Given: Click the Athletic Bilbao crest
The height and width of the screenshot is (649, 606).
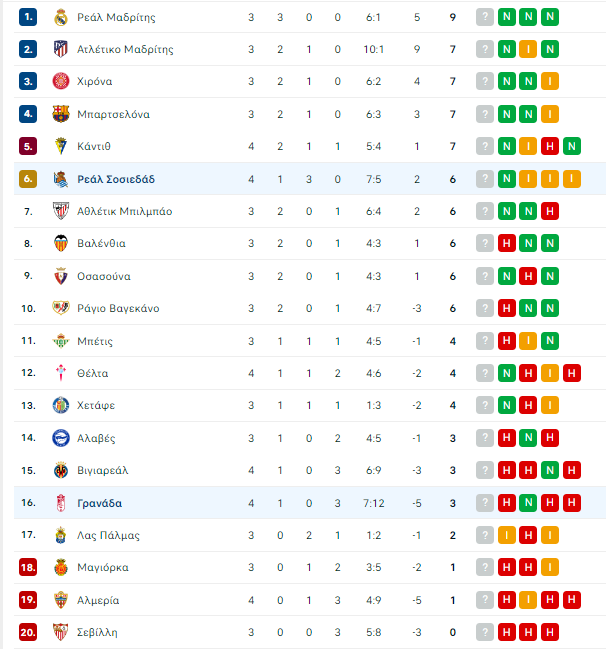Looking at the screenshot, I should 61,211.
